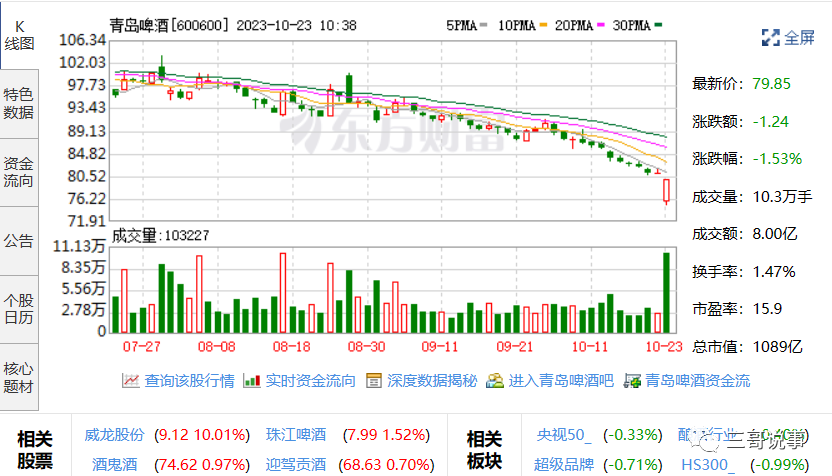This screenshot has height=476, width=832.
Task: Open the 青岛啤酒资金流 link
Action: point(698,380)
